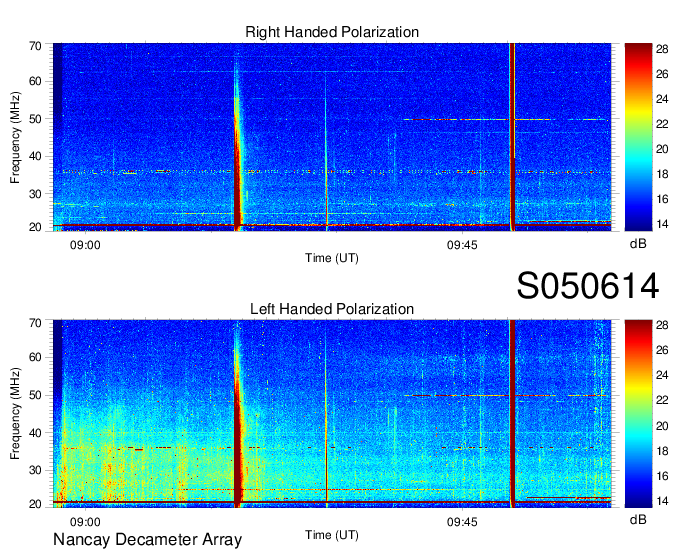The height and width of the screenshot is (552, 680).
Task: Click the "Right Handed Polarization" plot title
Action: 332,32
